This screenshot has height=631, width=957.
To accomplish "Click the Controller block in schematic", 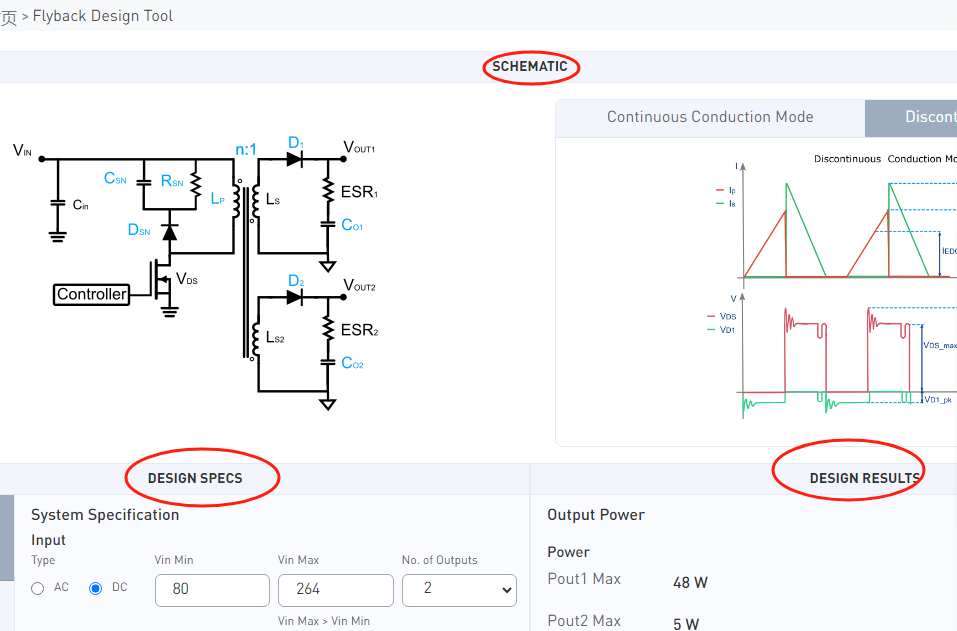I will click(x=92, y=294).
